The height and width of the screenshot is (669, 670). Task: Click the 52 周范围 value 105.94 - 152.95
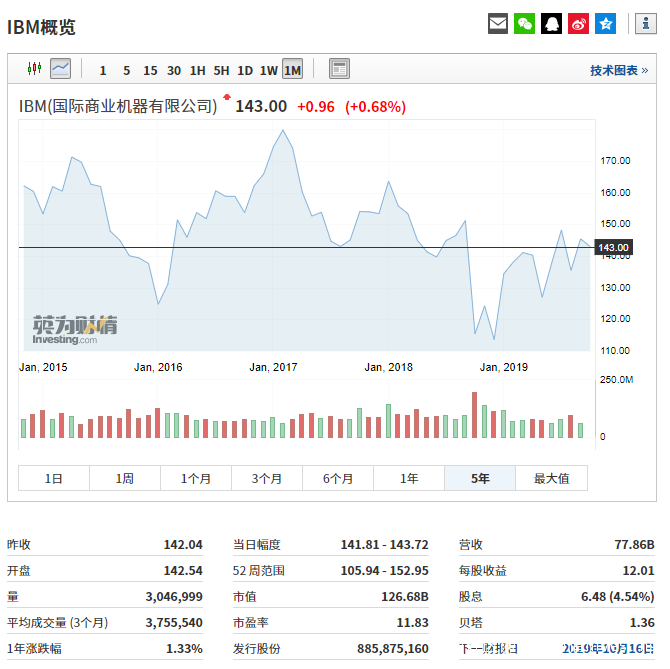tap(384, 570)
